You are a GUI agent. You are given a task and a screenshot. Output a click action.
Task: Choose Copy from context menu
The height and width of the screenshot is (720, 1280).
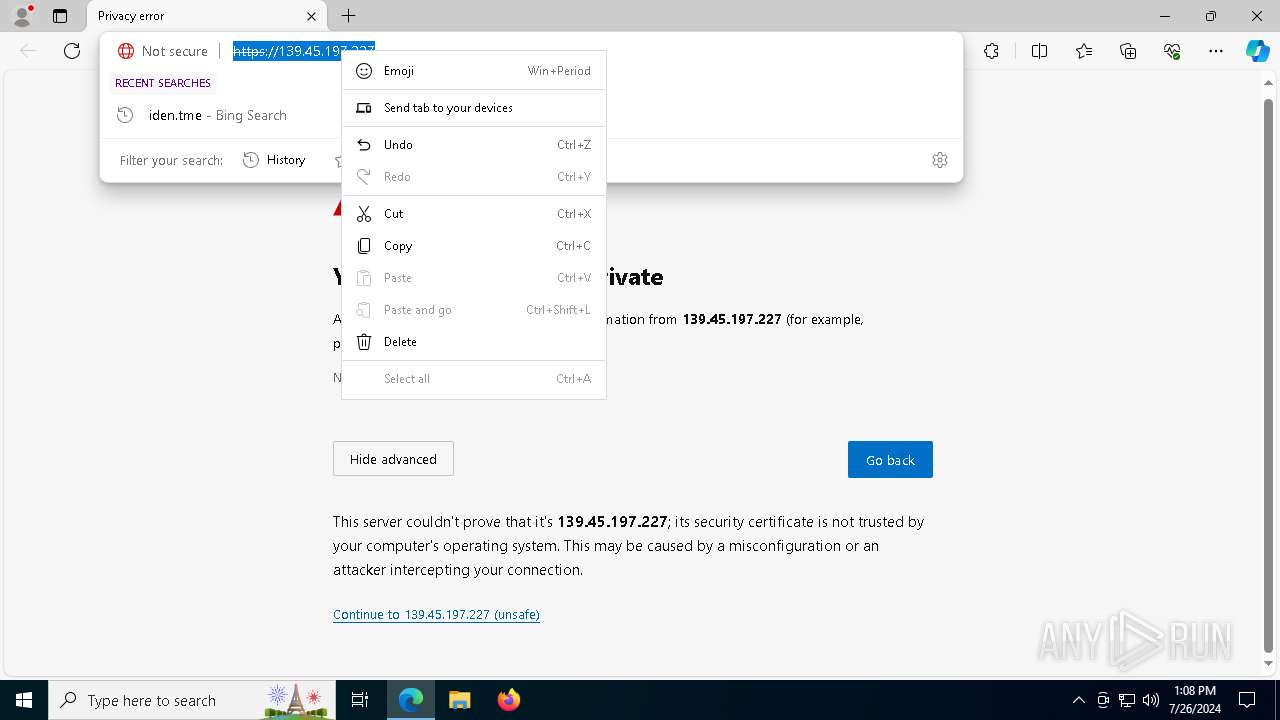474,246
